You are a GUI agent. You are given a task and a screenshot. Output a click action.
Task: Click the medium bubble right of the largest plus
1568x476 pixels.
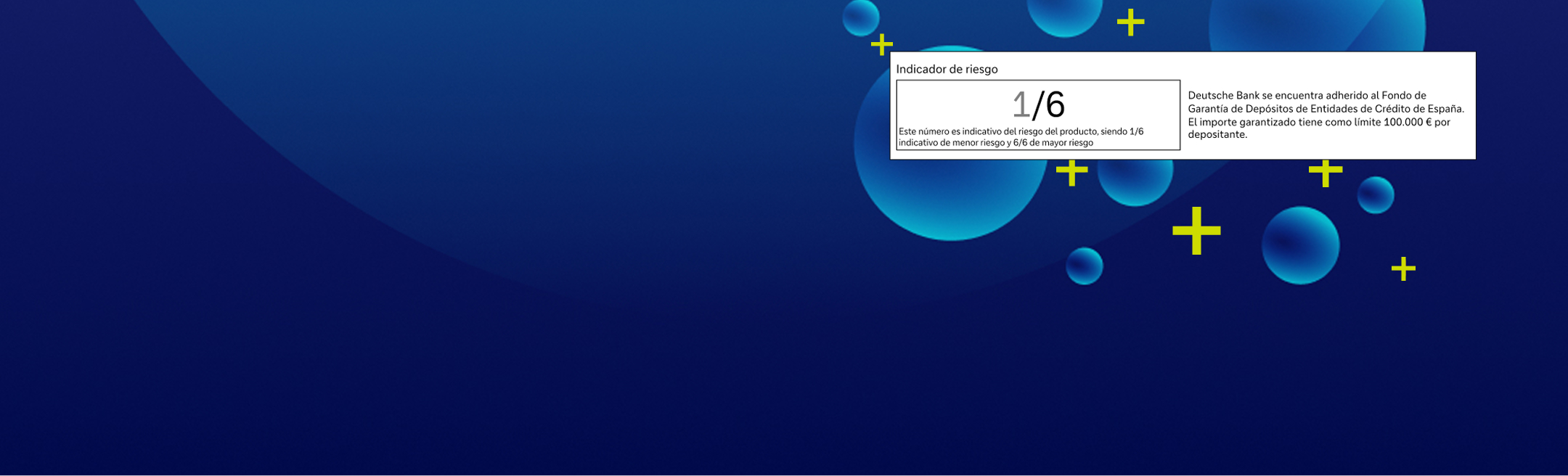click(x=1300, y=245)
